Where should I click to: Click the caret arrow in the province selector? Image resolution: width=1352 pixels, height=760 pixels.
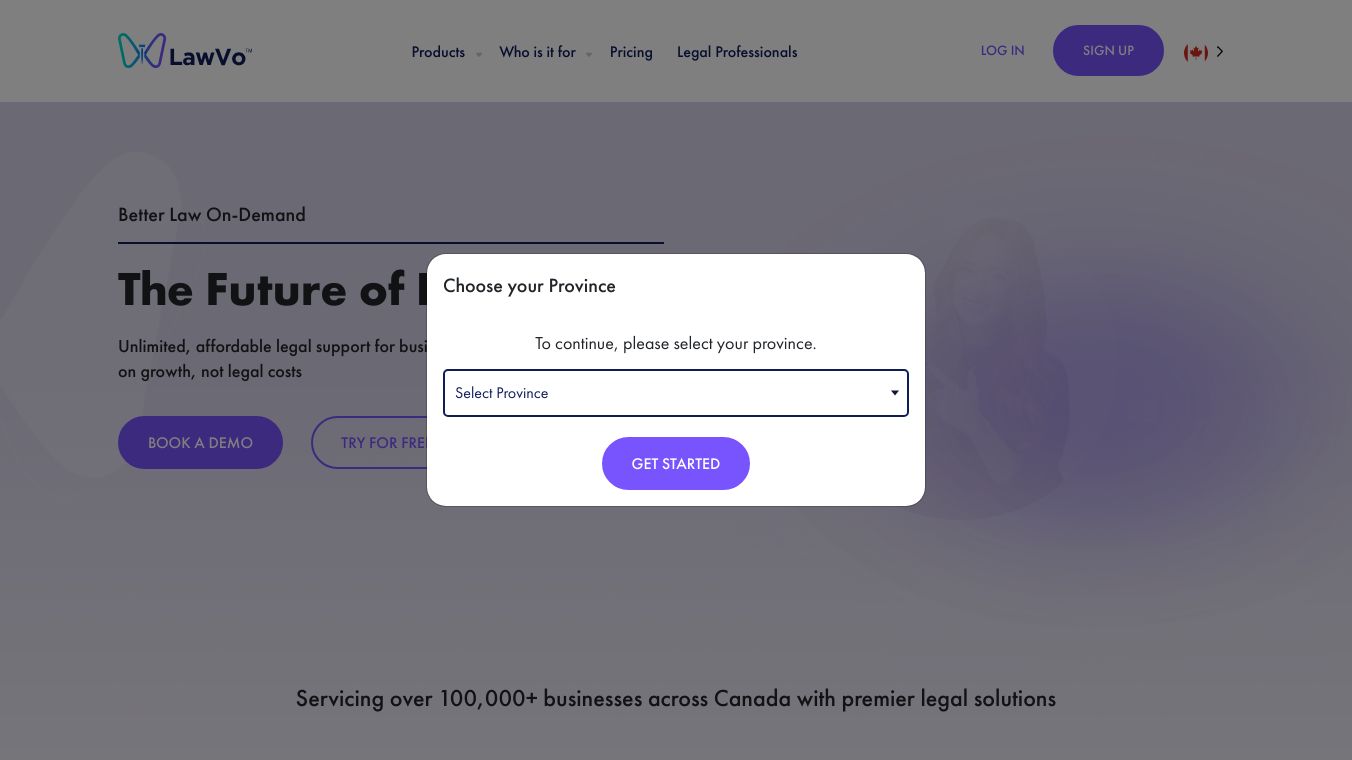[895, 393]
